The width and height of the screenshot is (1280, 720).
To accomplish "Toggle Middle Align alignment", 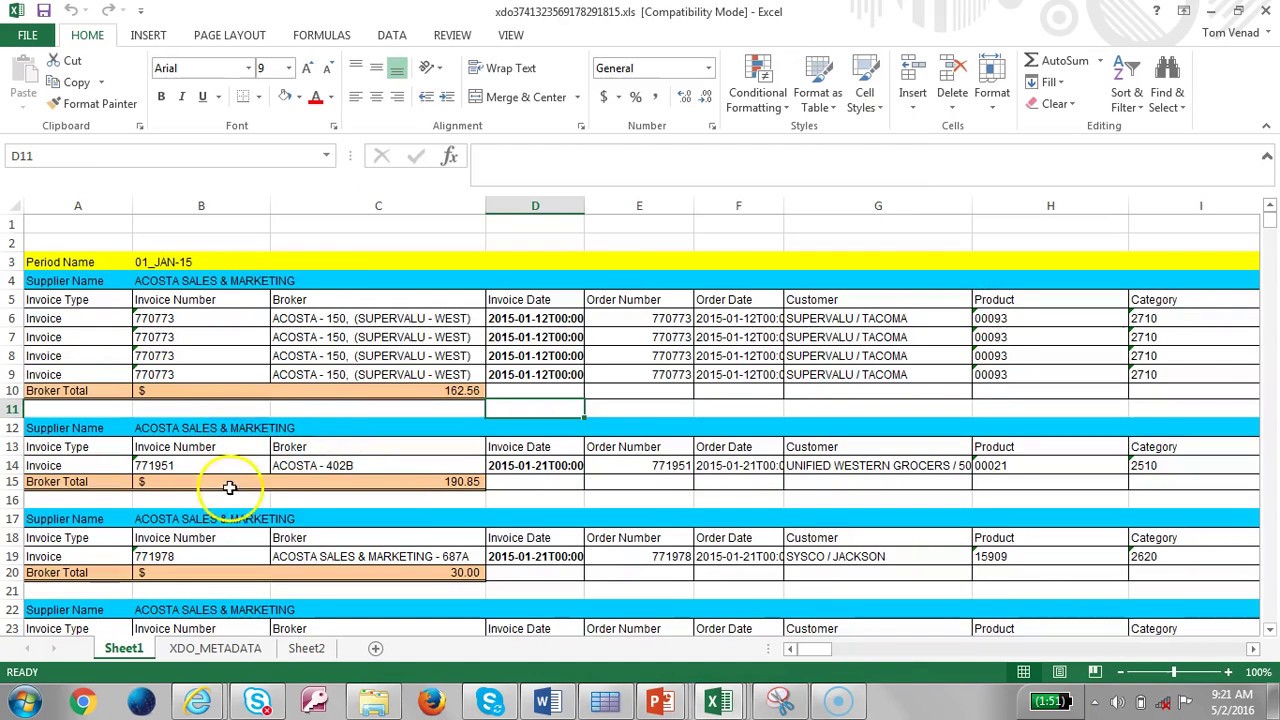I will point(376,68).
